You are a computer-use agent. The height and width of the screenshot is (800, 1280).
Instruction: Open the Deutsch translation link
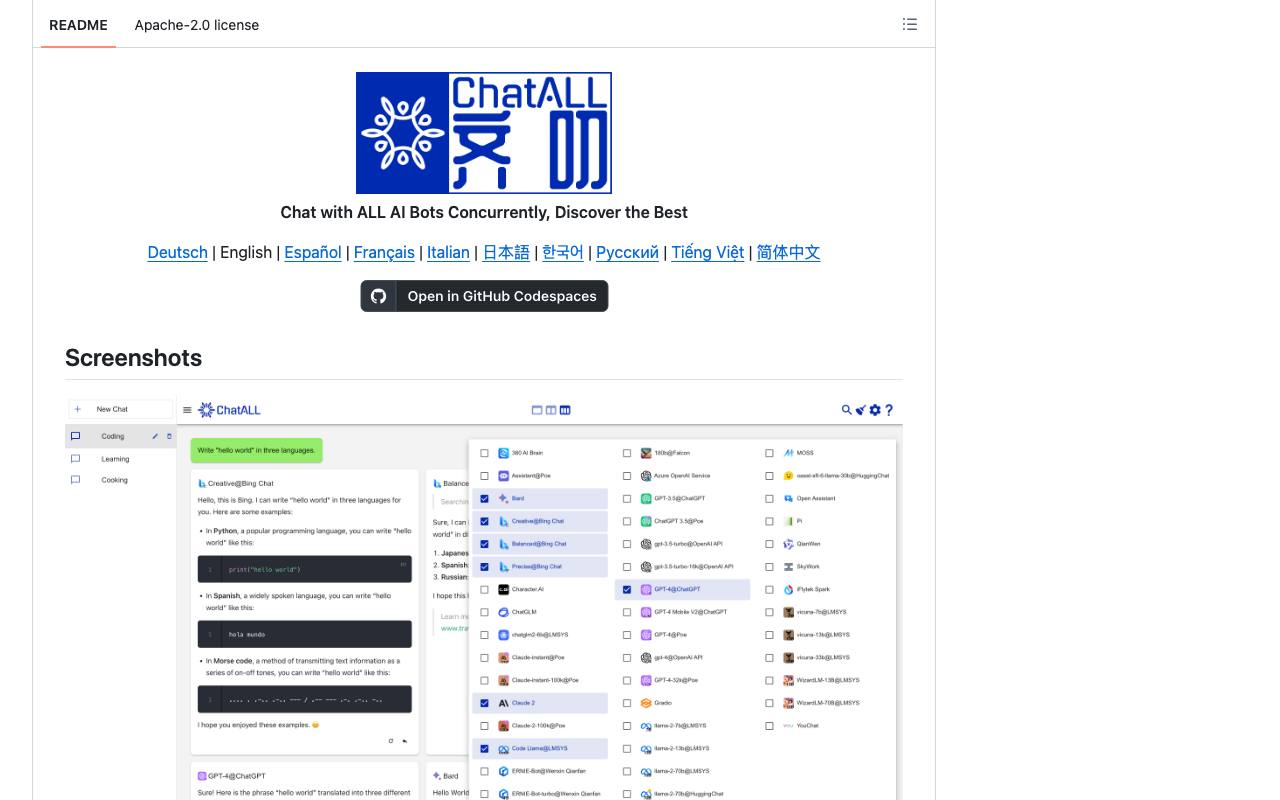[178, 252]
